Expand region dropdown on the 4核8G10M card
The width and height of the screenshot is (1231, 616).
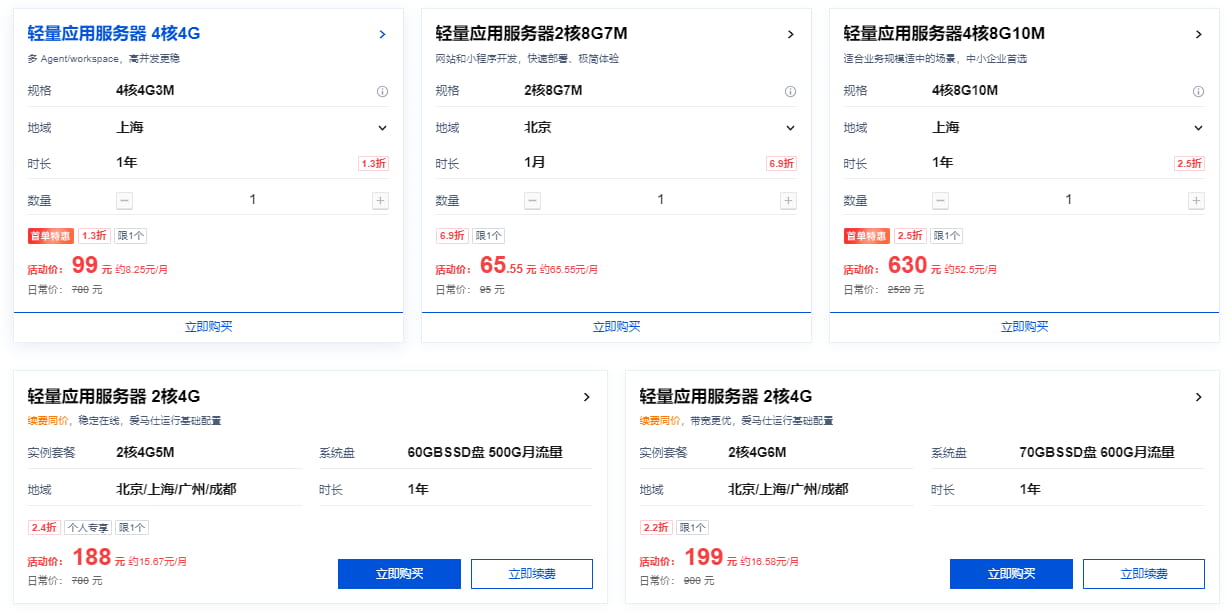[1198, 128]
